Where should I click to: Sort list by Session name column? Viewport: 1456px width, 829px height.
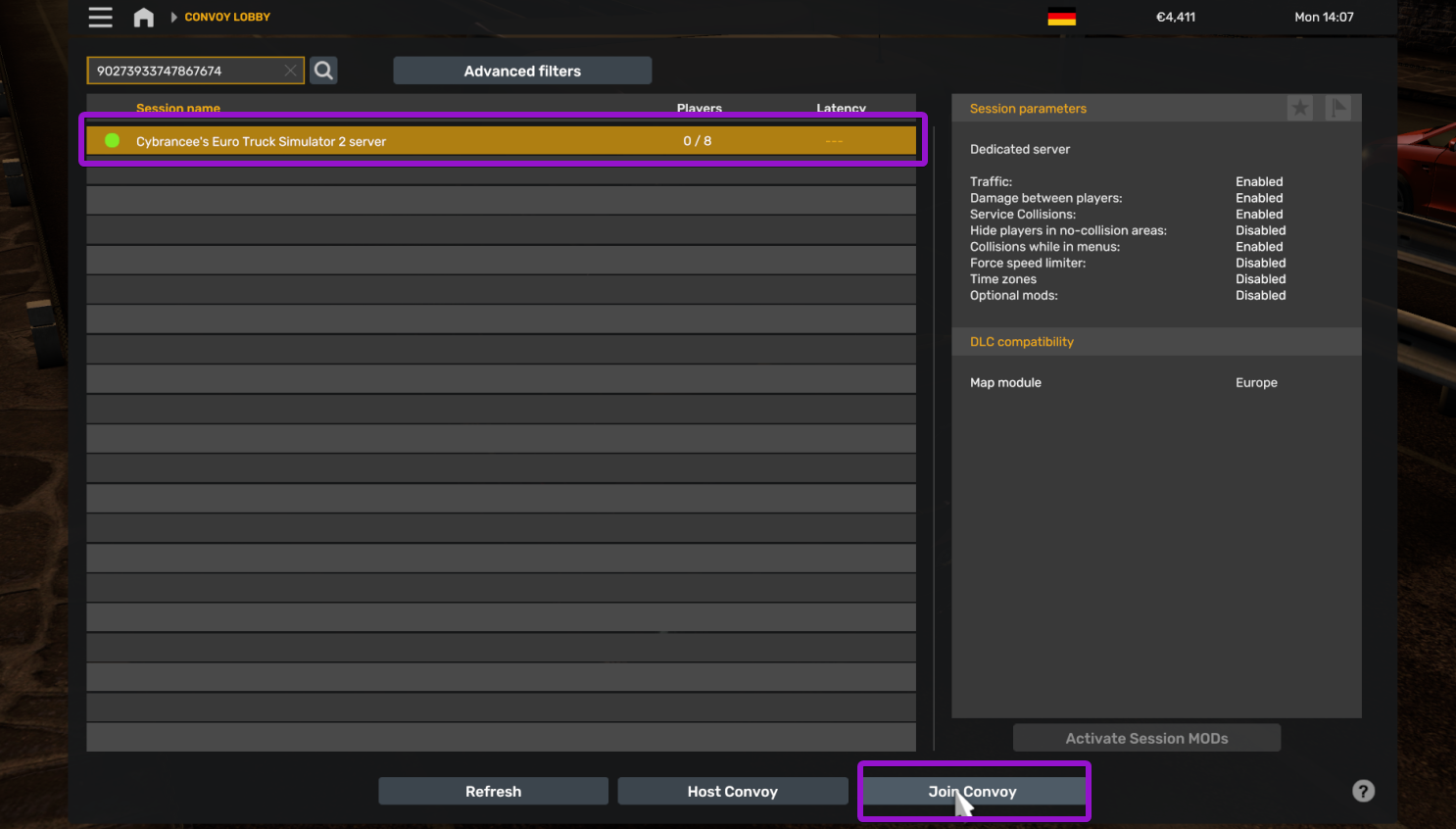coord(178,108)
